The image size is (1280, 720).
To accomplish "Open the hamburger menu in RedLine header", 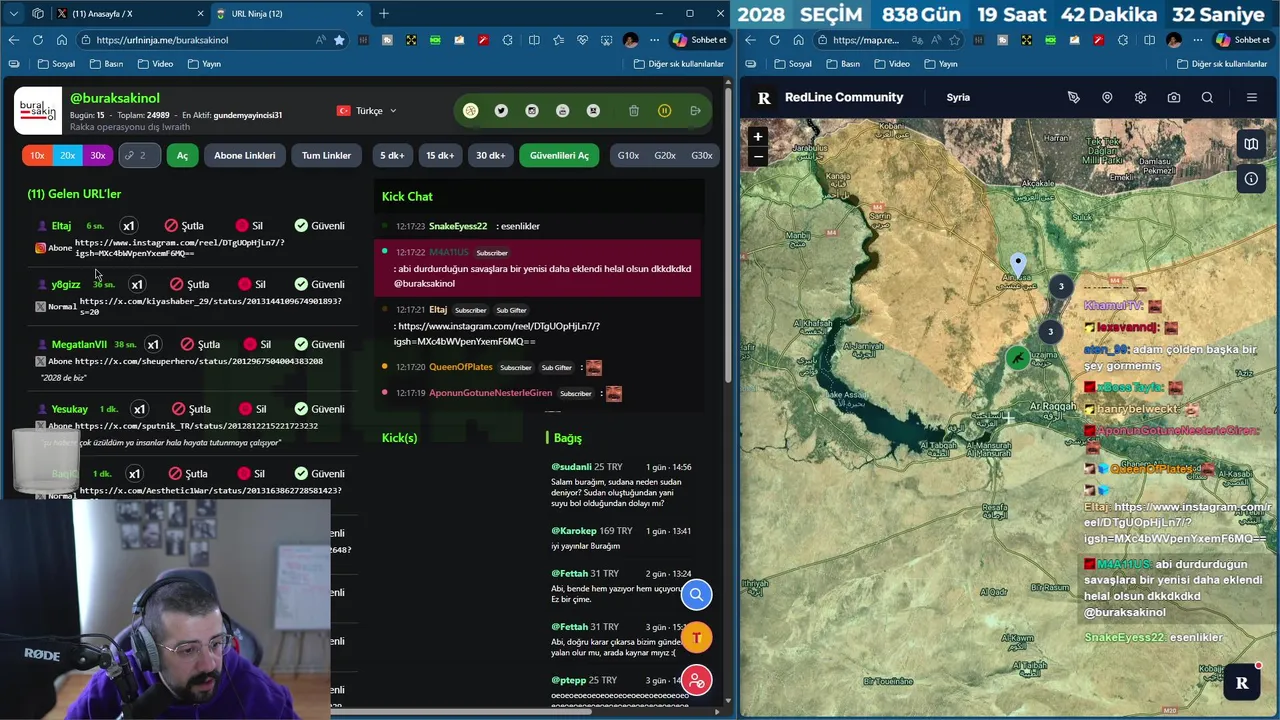I will coord(1251,97).
